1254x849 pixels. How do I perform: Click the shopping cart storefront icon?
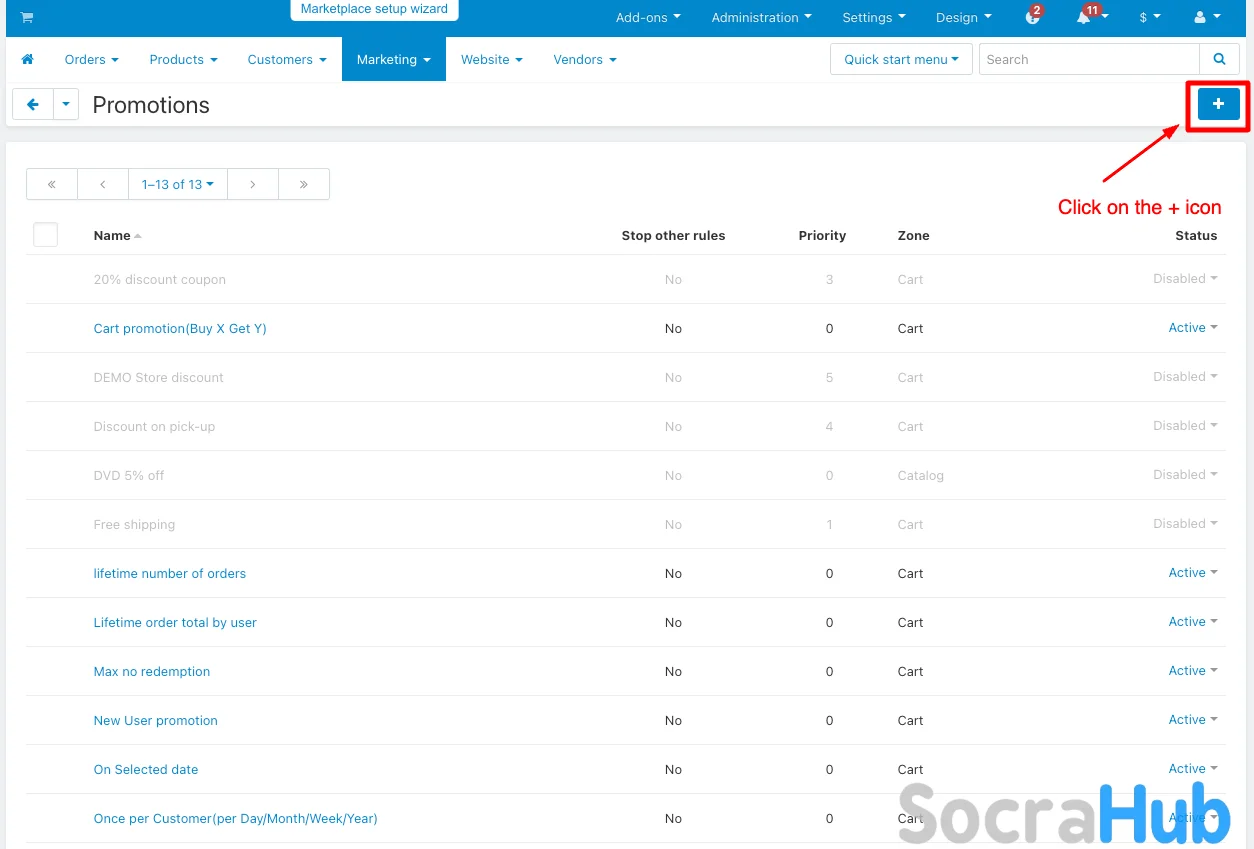(x=26, y=17)
